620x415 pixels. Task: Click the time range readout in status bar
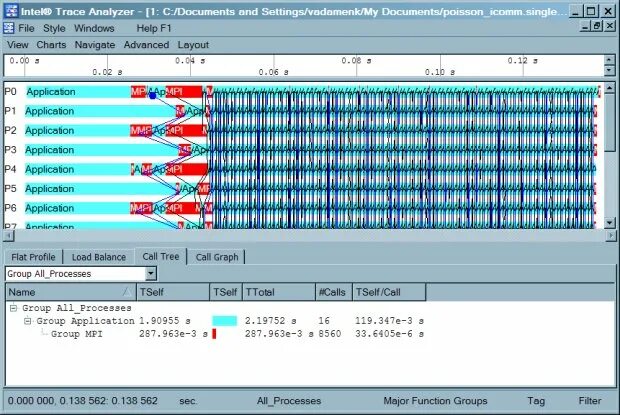[83, 401]
